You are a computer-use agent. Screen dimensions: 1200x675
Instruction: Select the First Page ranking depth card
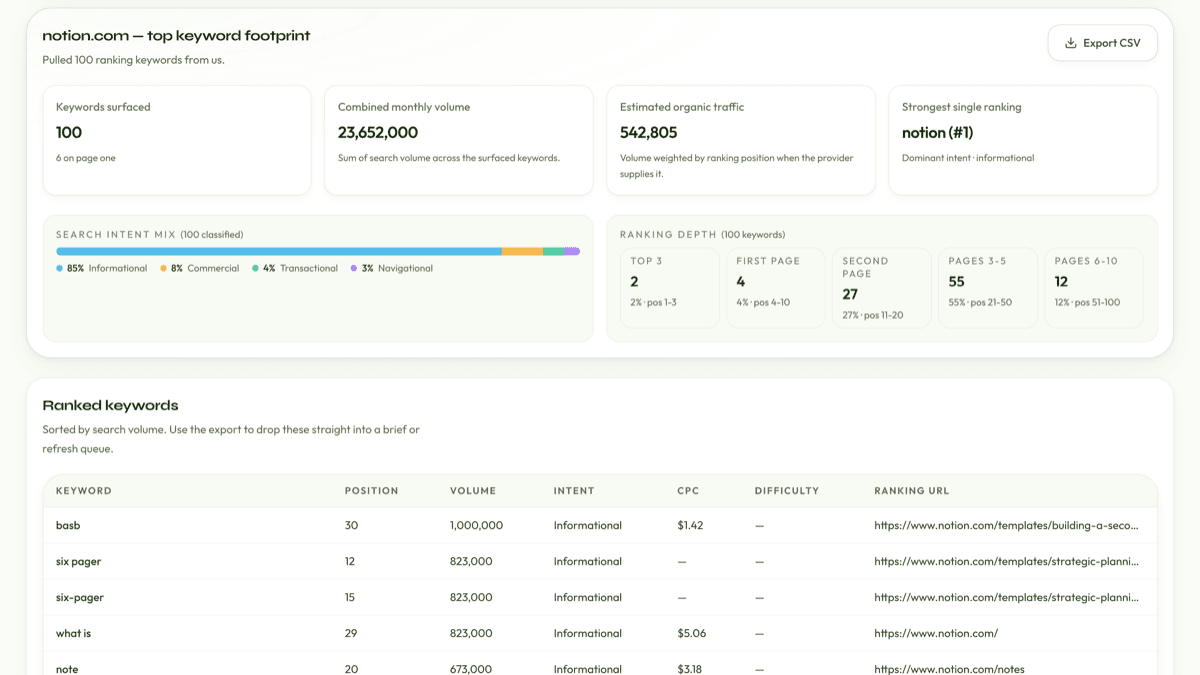776,288
